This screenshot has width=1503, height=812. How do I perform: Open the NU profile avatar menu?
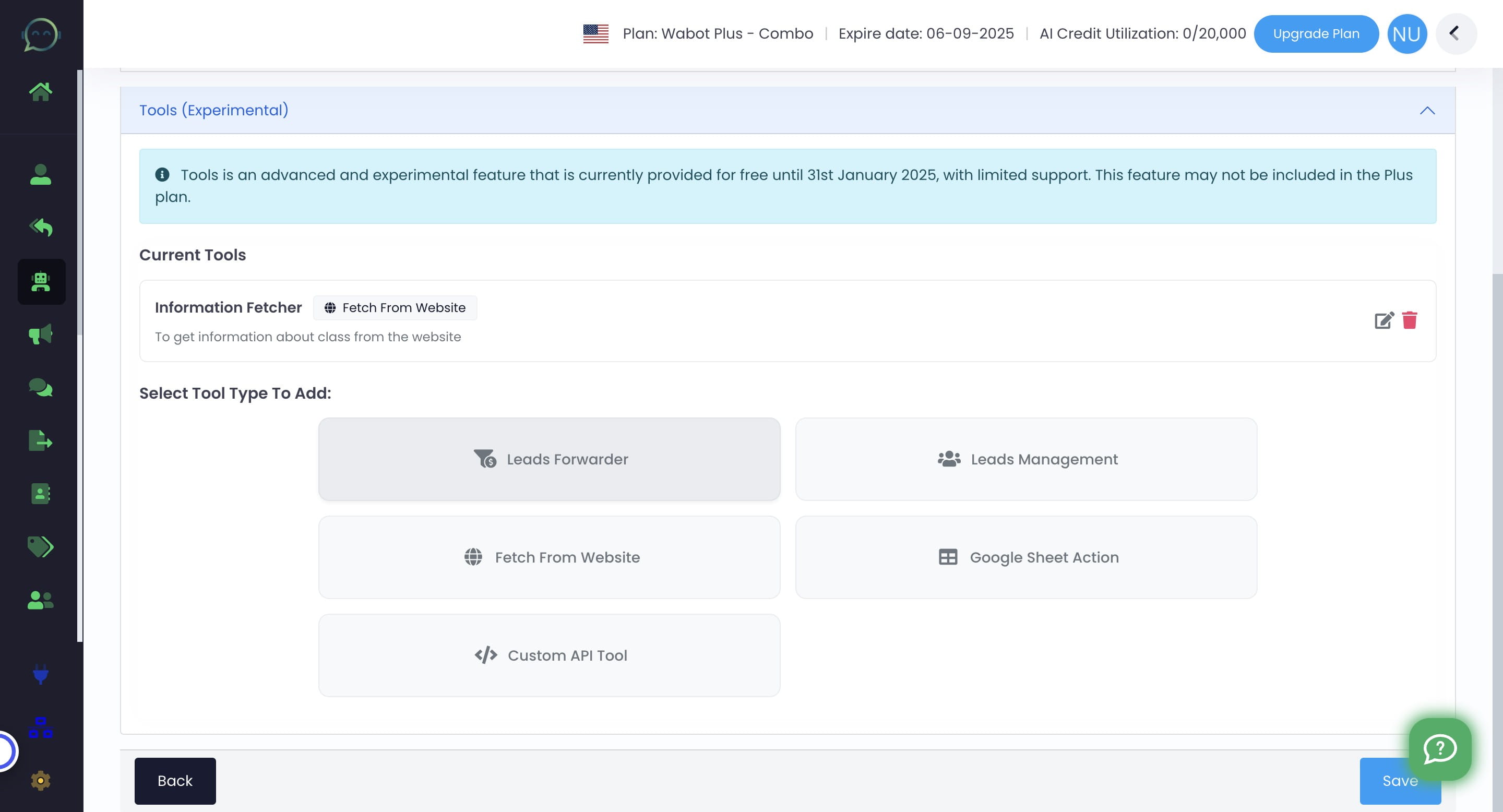tap(1407, 33)
